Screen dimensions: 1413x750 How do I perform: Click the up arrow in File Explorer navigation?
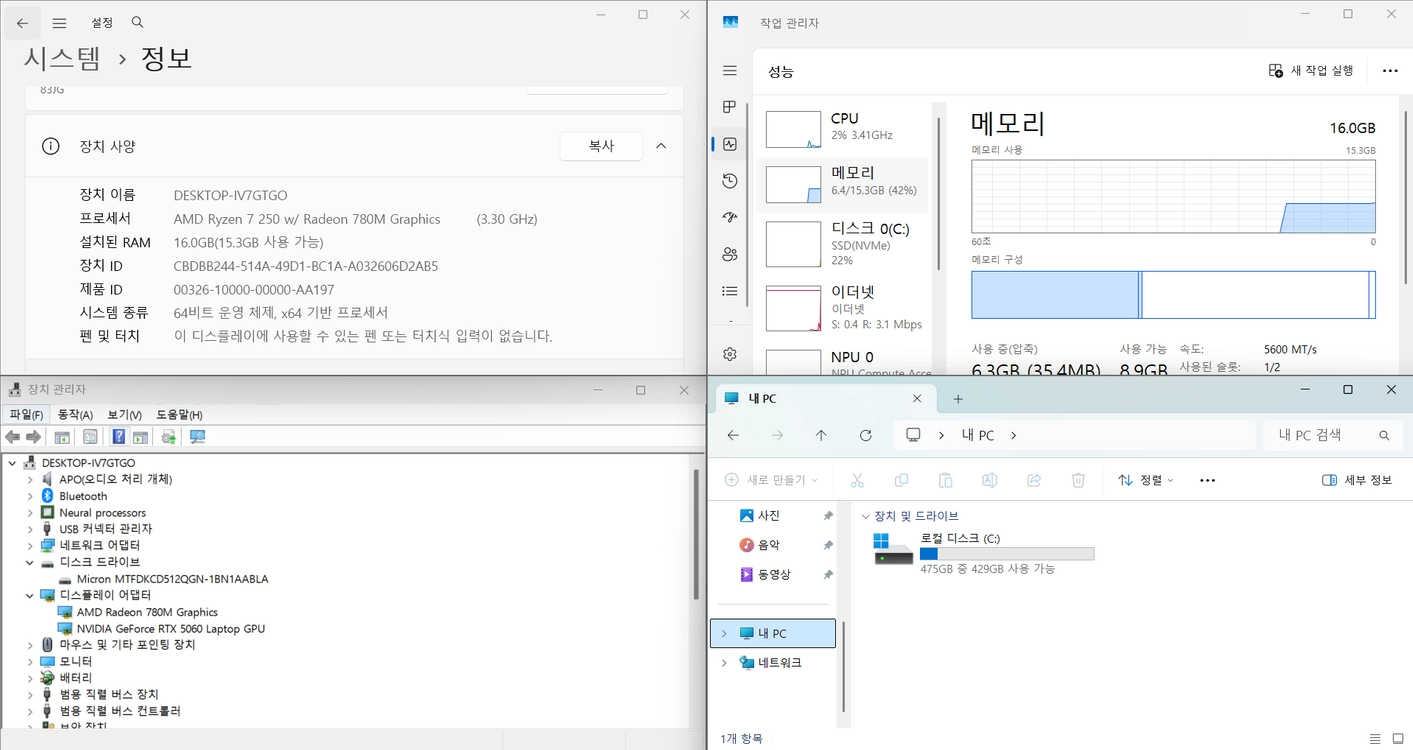[x=821, y=435]
